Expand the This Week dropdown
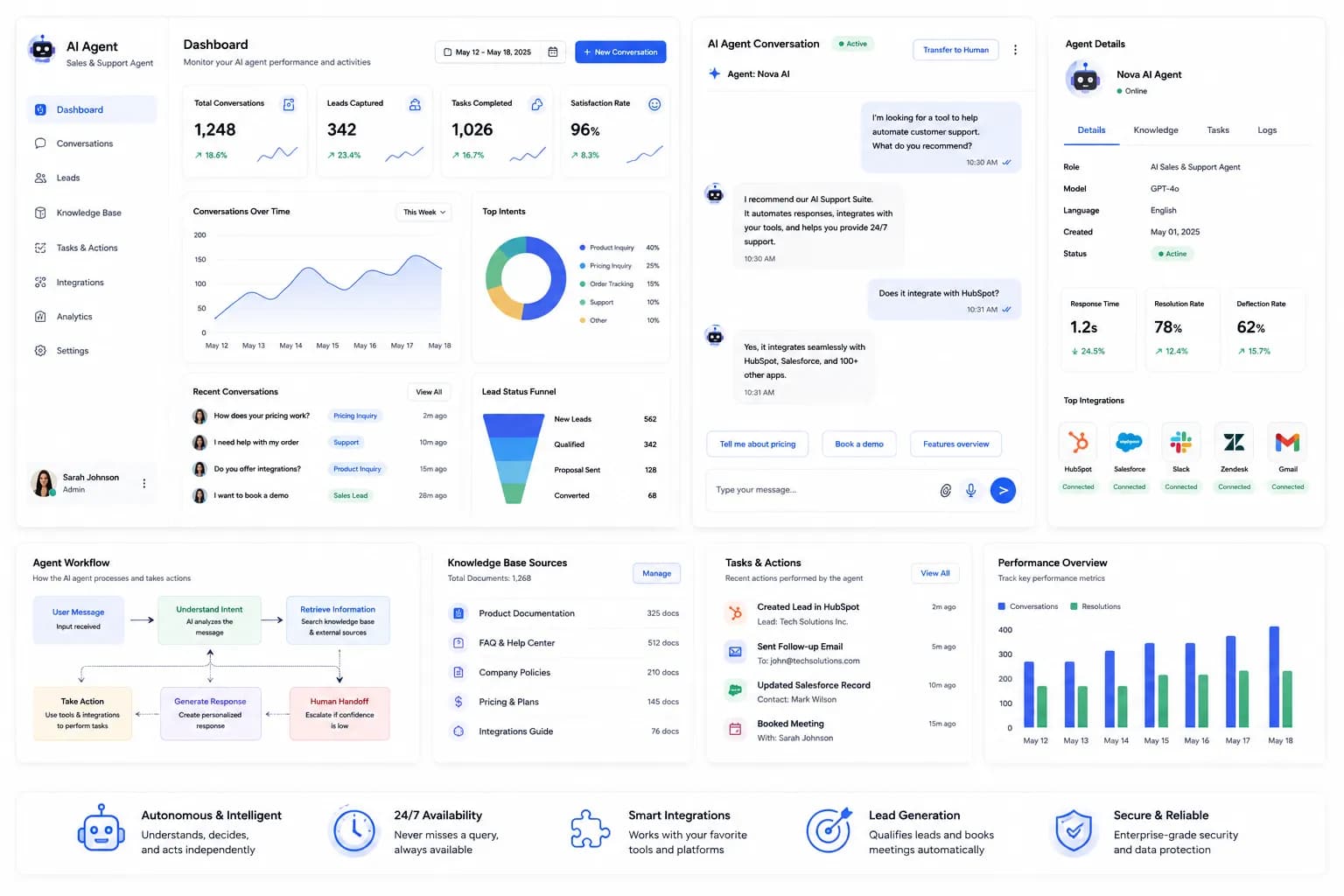The image size is (1344, 896). coord(424,213)
